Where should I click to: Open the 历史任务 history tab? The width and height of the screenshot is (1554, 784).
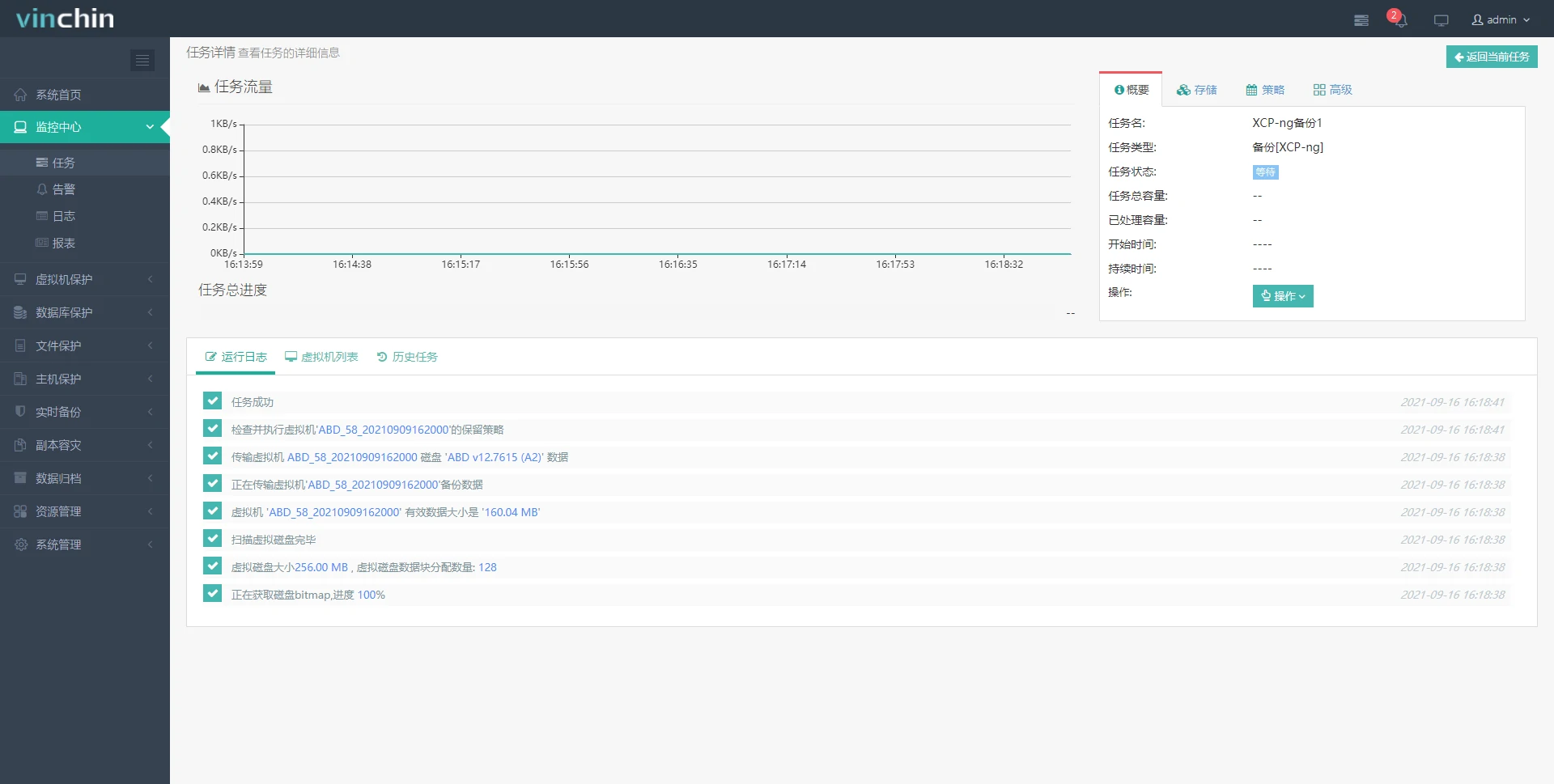point(407,357)
